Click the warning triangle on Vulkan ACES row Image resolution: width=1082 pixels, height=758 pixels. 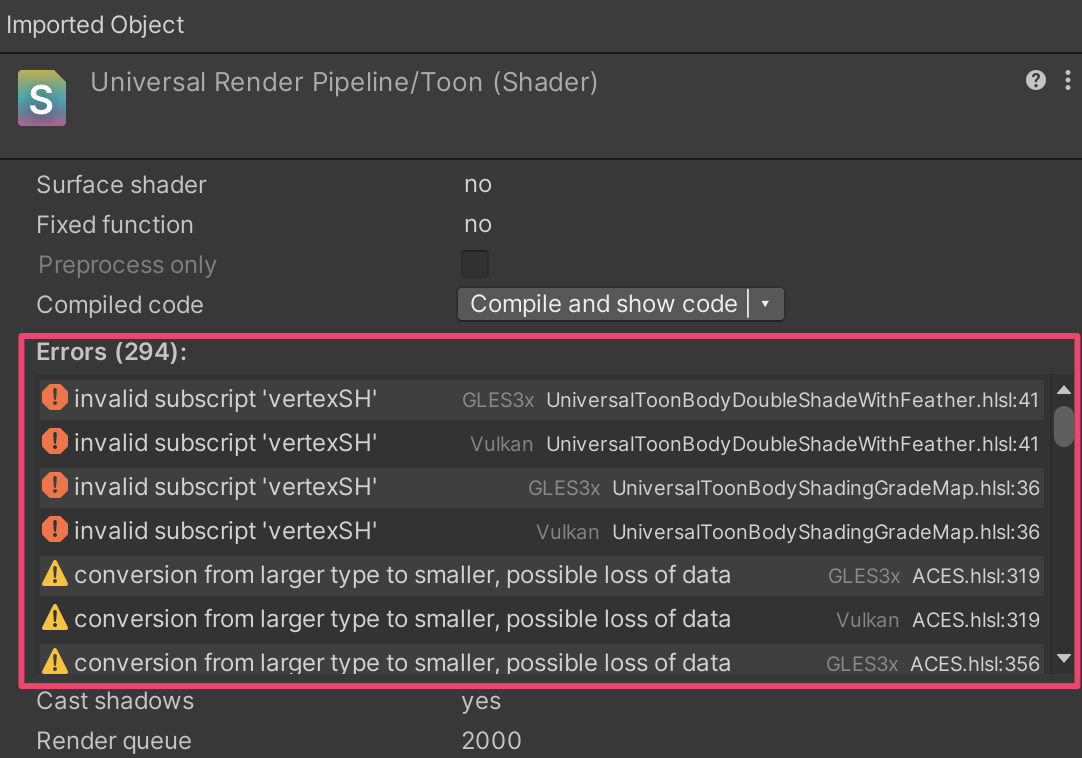(x=57, y=618)
